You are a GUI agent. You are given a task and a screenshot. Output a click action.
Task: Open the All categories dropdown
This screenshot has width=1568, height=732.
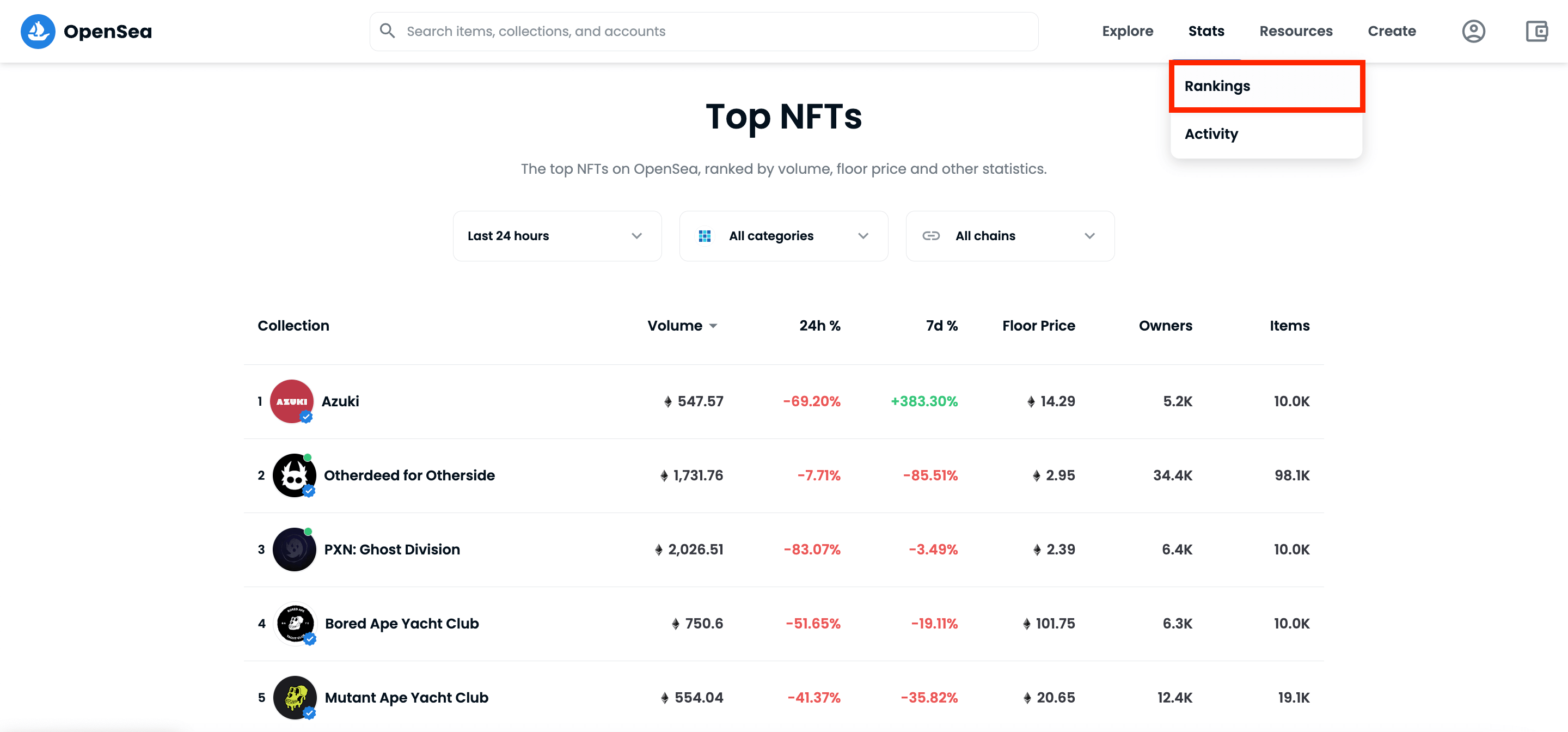[783, 236]
